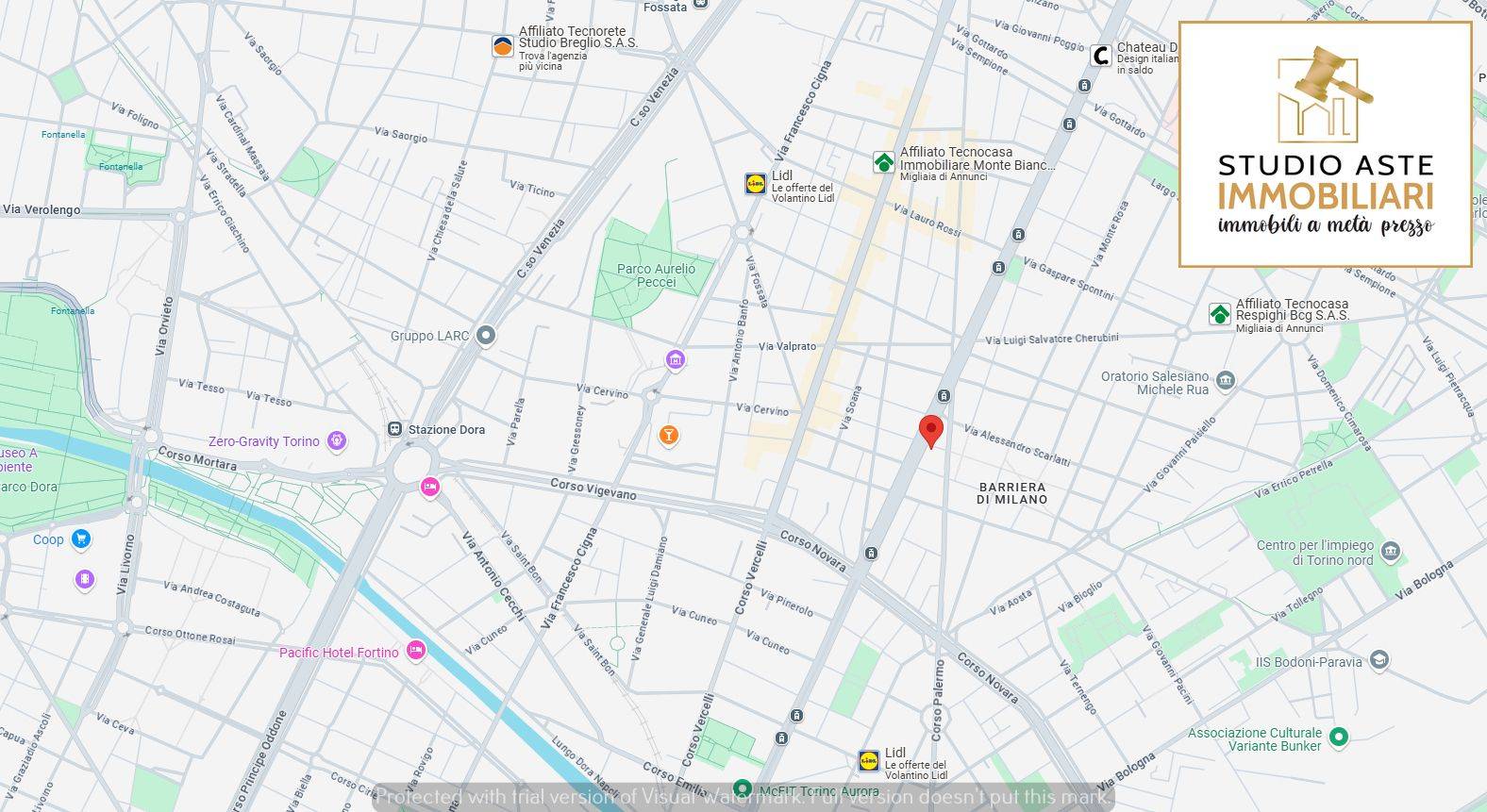
Task: Click the Corso Vigevano street label
Action: pos(593,489)
